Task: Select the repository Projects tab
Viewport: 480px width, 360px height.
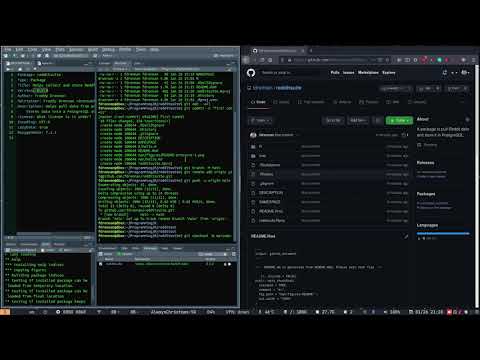Action: coord(369,102)
